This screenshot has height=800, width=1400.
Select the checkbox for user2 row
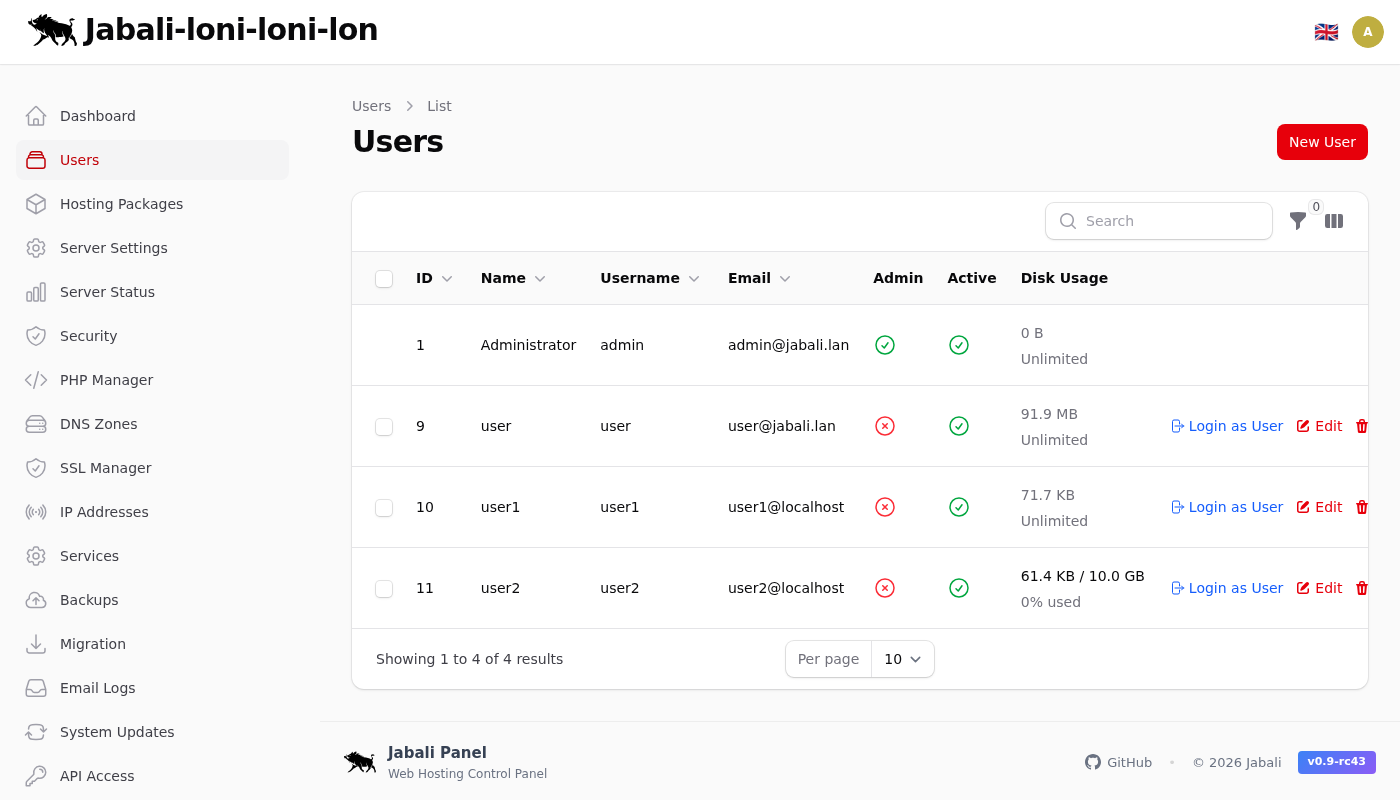384,589
